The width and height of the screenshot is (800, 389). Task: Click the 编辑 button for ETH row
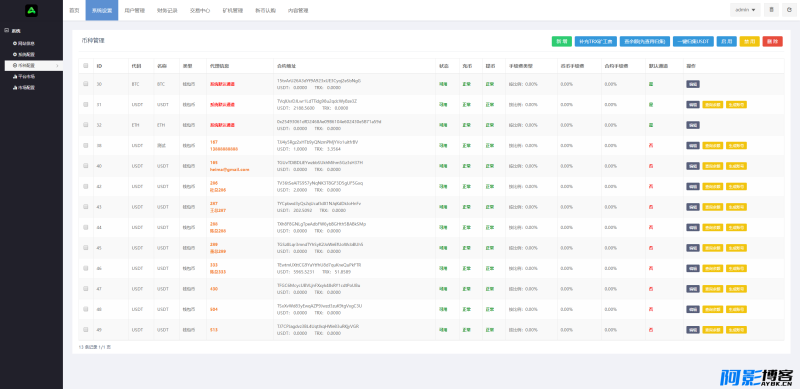click(693, 125)
